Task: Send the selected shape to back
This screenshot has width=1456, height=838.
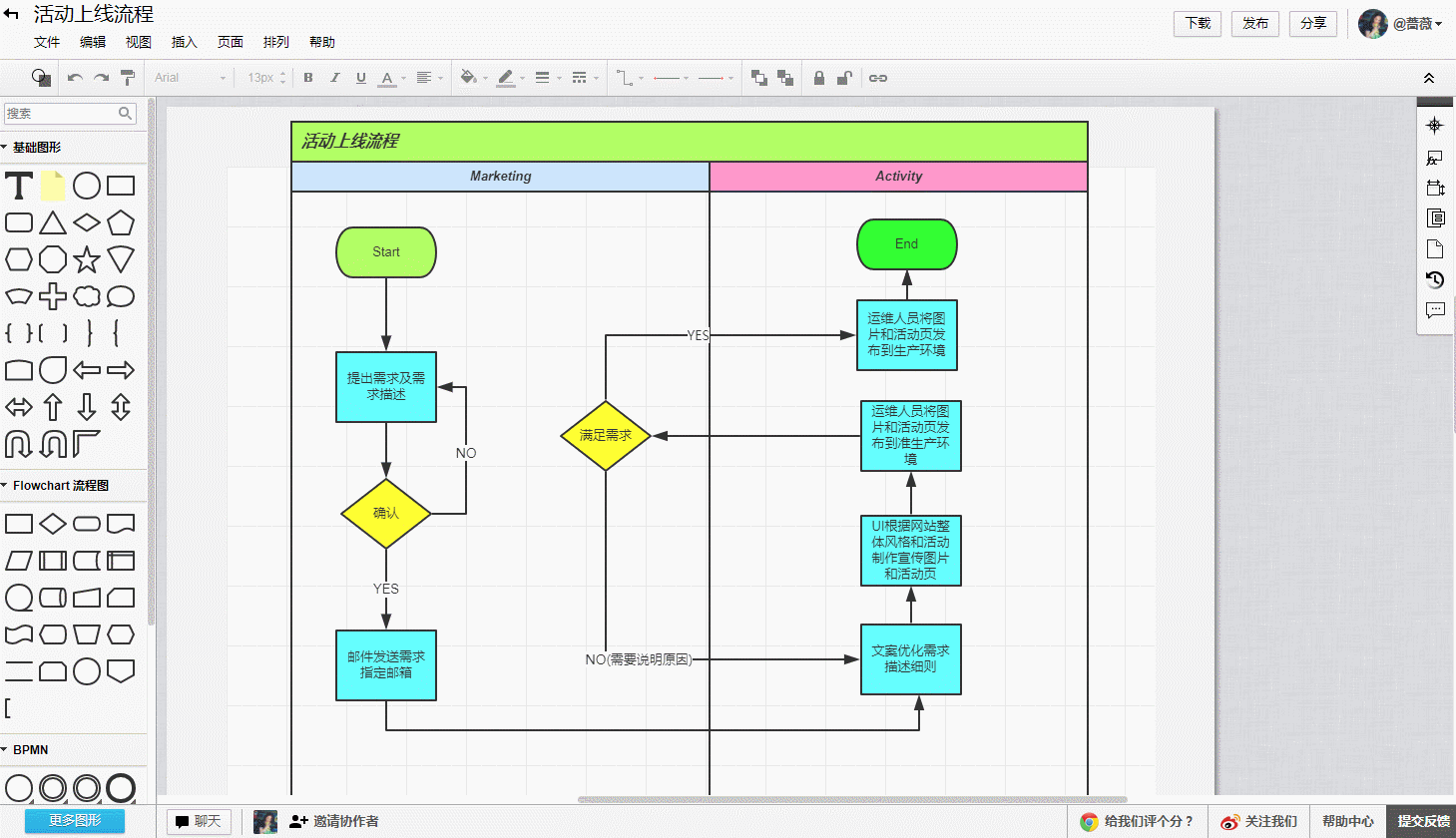Action: click(785, 78)
